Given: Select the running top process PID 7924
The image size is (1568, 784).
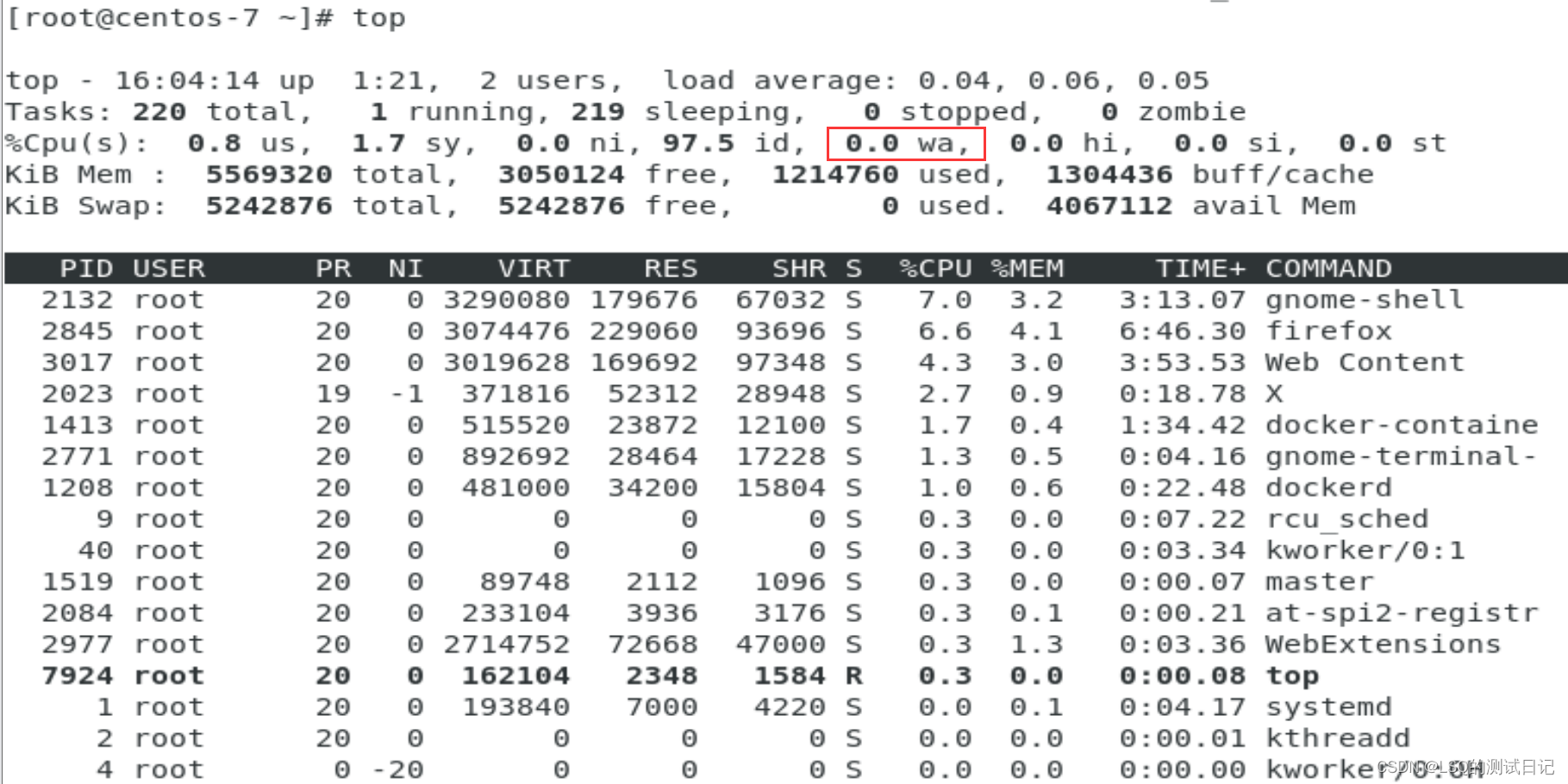Looking at the screenshot, I should click(x=78, y=675).
